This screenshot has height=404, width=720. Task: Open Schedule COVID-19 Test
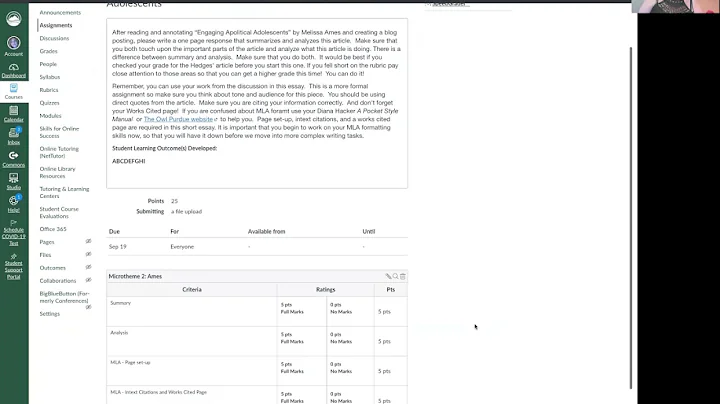tap(14, 233)
